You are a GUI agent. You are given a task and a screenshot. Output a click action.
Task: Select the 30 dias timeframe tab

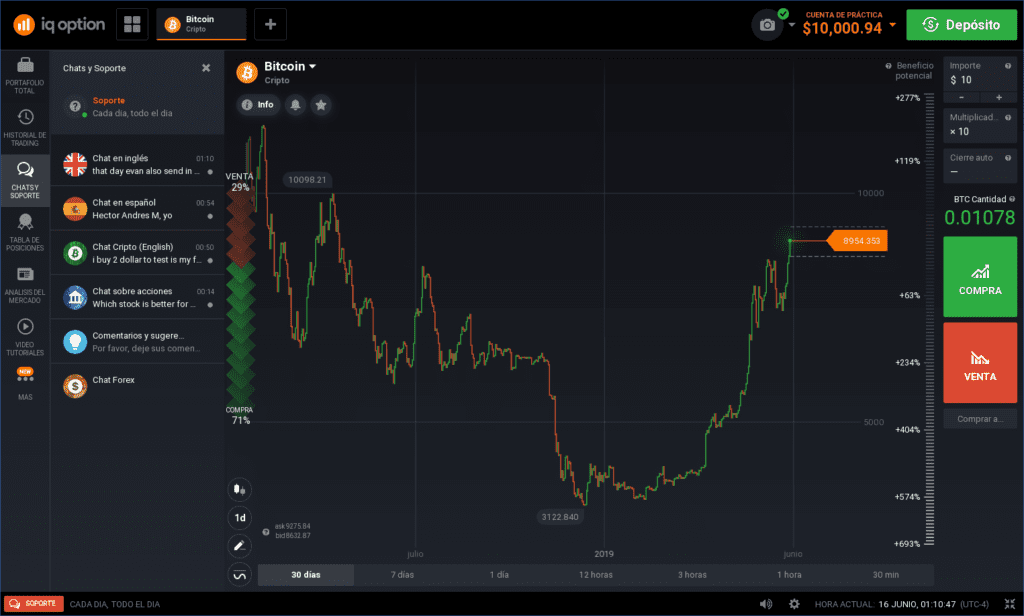[306, 575]
